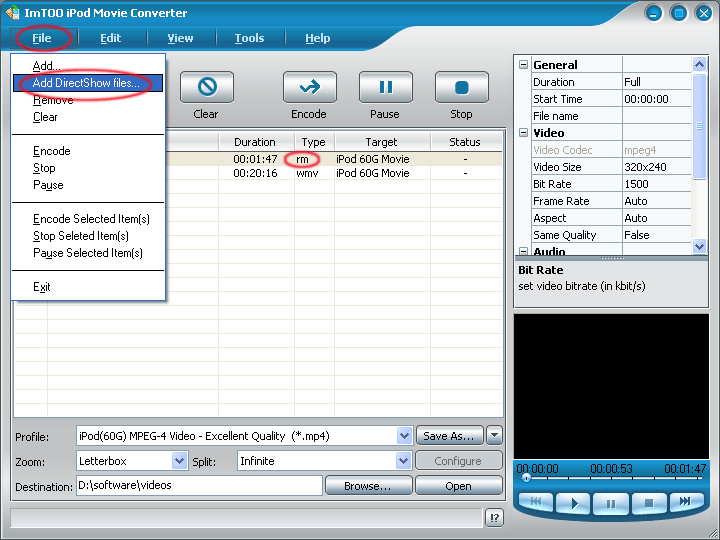Open the Help menu
Viewport: 720px width, 540px height.
tap(318, 38)
